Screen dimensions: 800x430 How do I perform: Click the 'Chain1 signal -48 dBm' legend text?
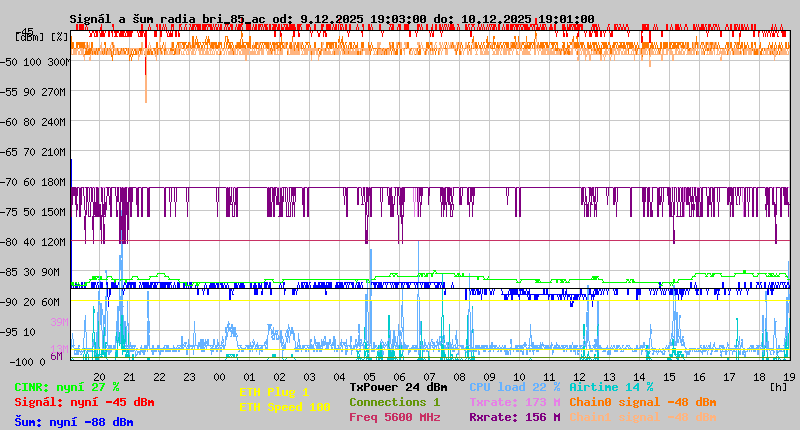(x=642, y=417)
